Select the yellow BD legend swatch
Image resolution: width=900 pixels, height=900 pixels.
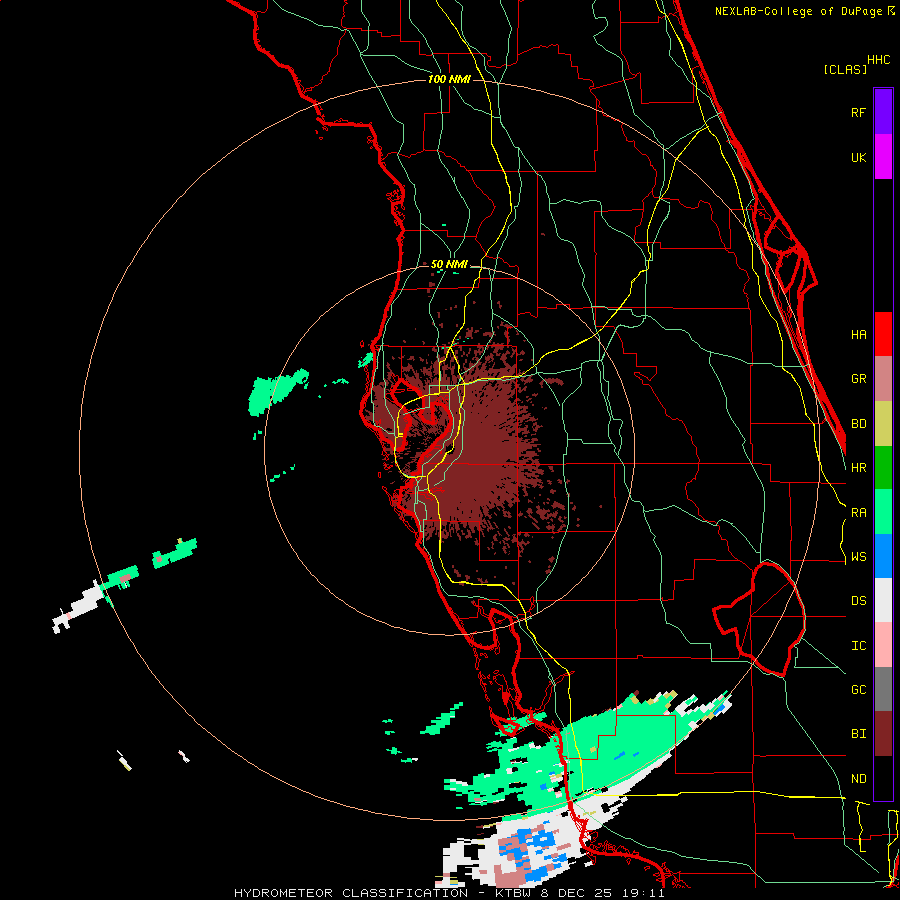coord(883,424)
